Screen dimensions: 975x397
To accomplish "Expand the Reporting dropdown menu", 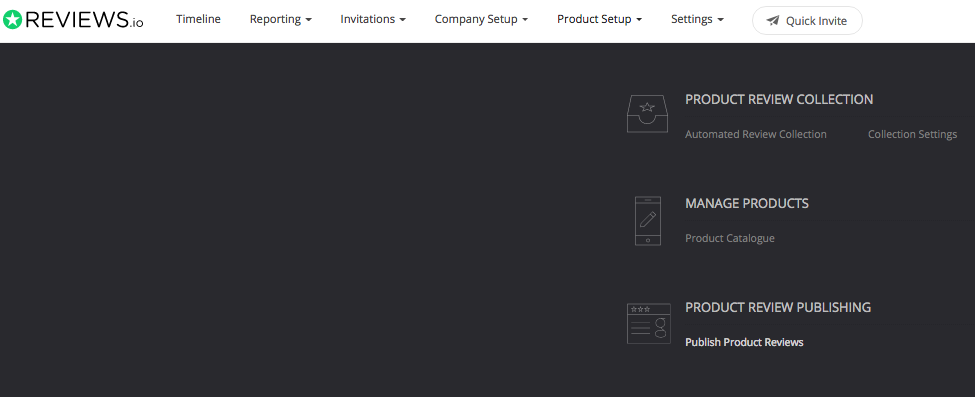I will [x=281, y=19].
